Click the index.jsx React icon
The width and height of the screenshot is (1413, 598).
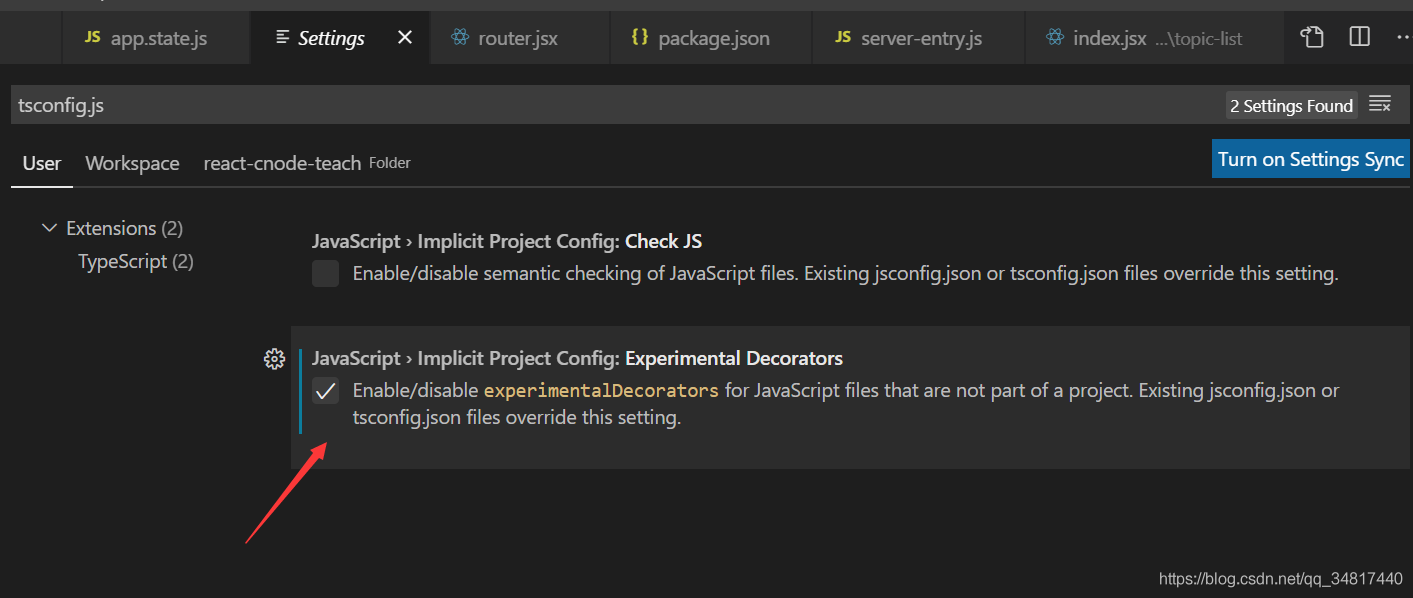point(1055,38)
